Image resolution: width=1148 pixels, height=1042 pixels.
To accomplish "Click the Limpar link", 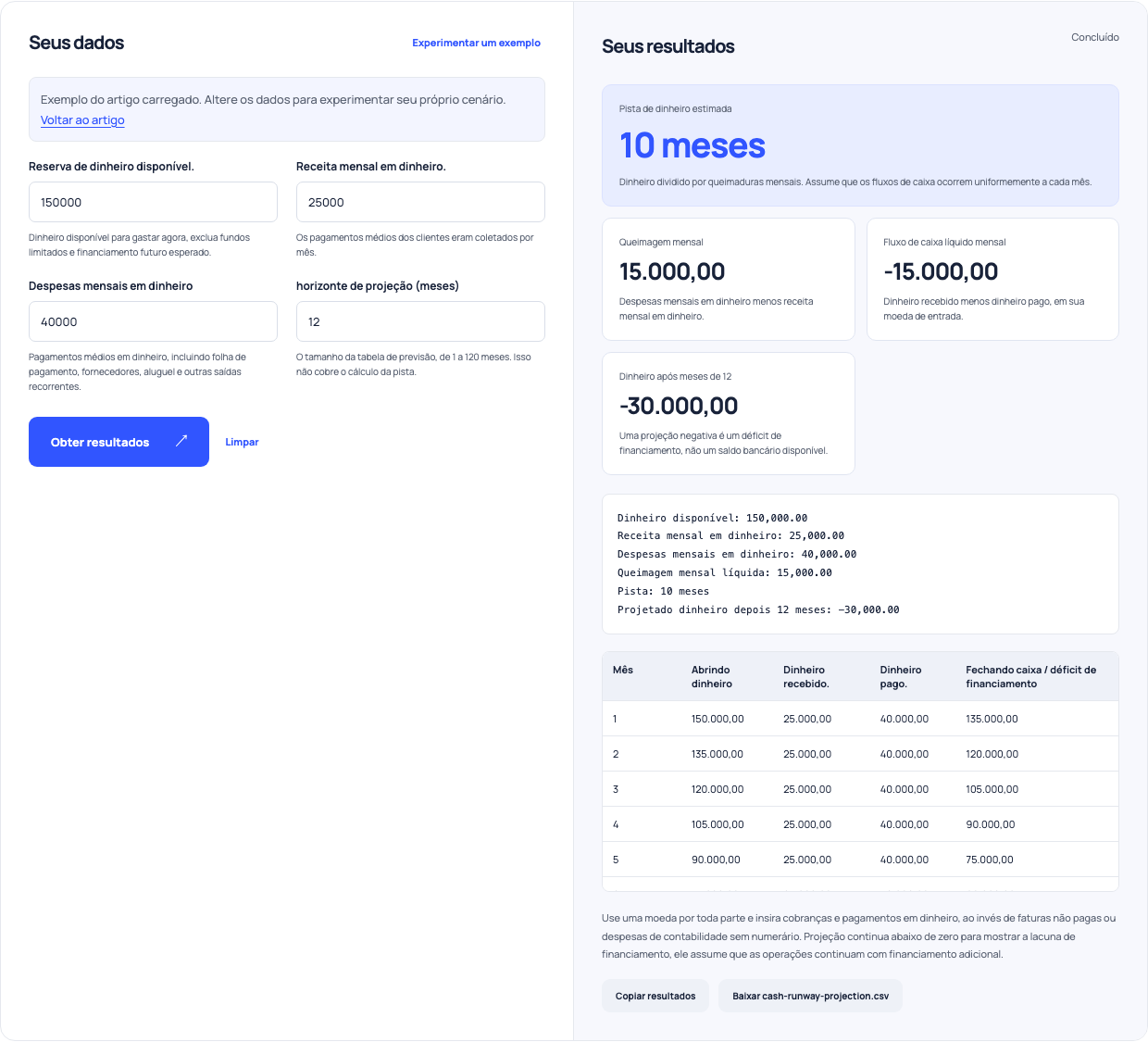I will (x=242, y=442).
